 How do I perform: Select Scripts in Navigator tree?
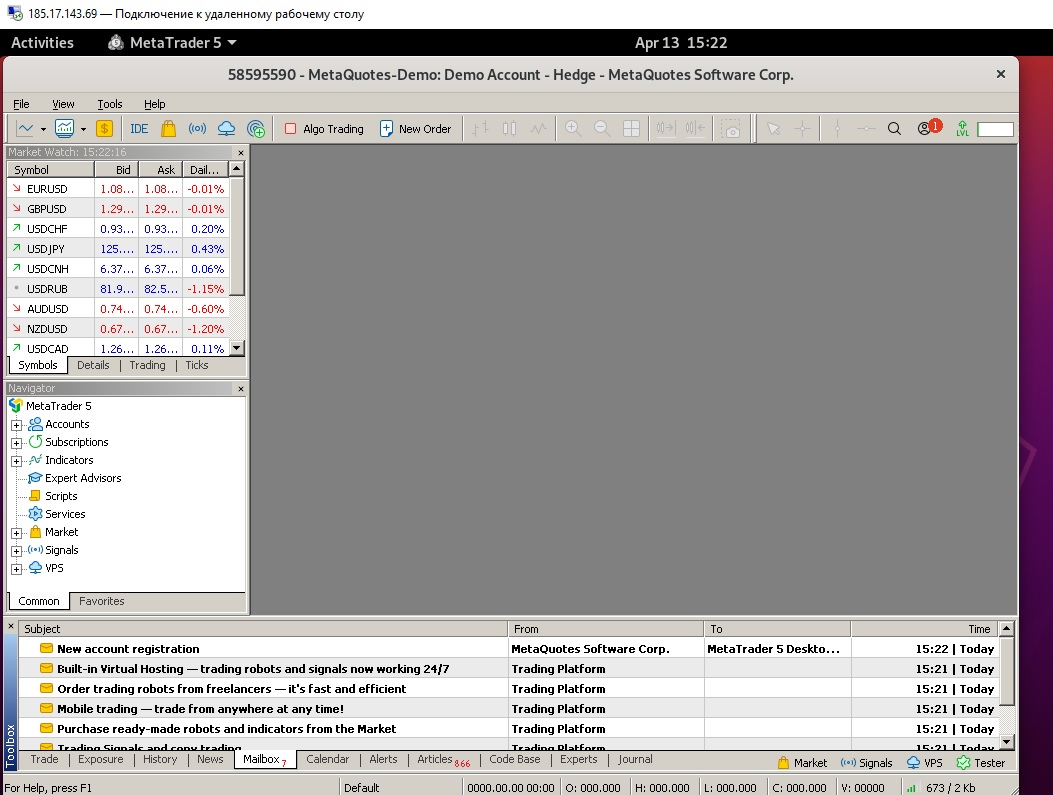pyautogui.click(x=61, y=496)
